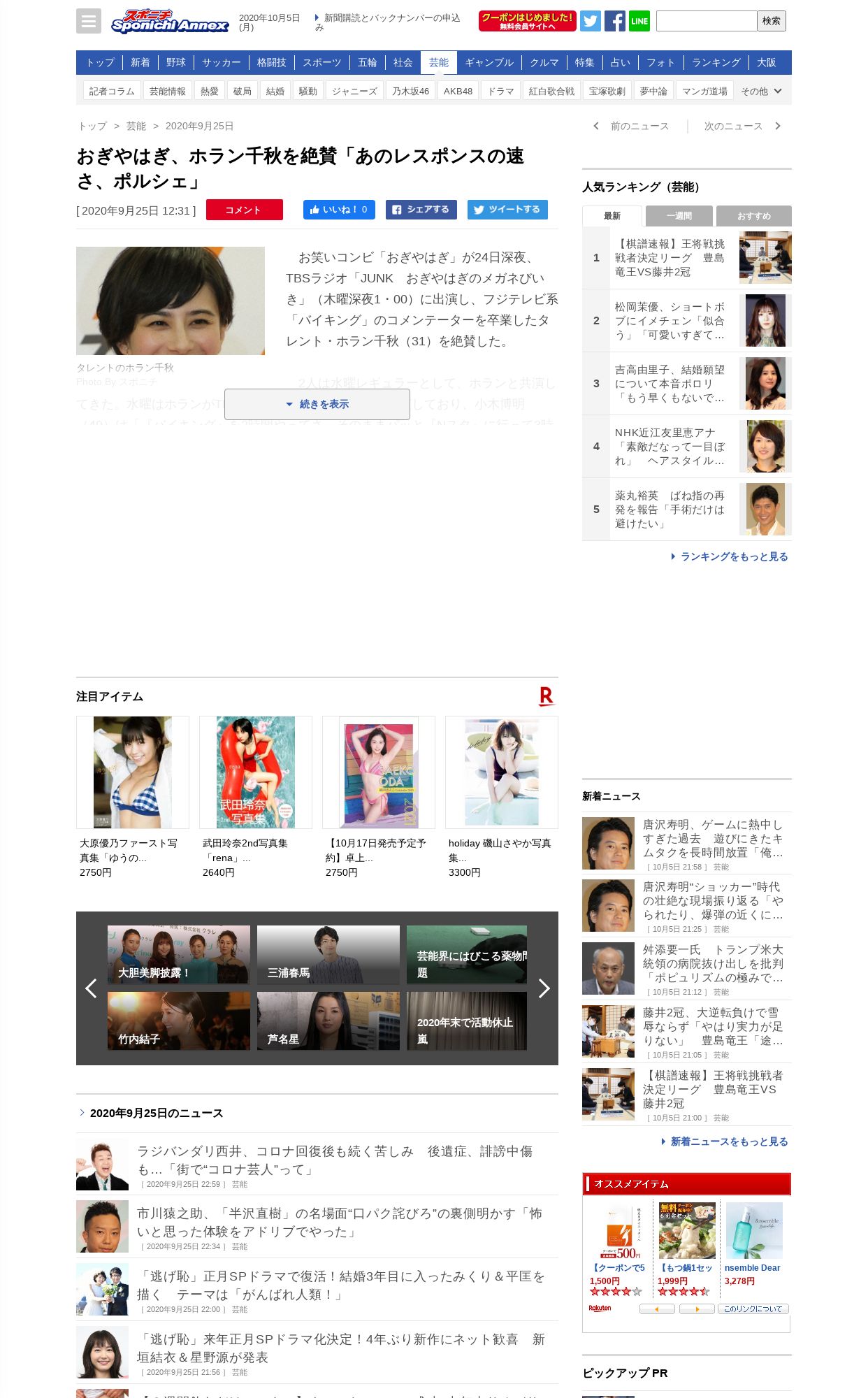Screen dimensions: 868x1398
Task: Click breadcrumb 芸能 link
Action: [x=136, y=126]
